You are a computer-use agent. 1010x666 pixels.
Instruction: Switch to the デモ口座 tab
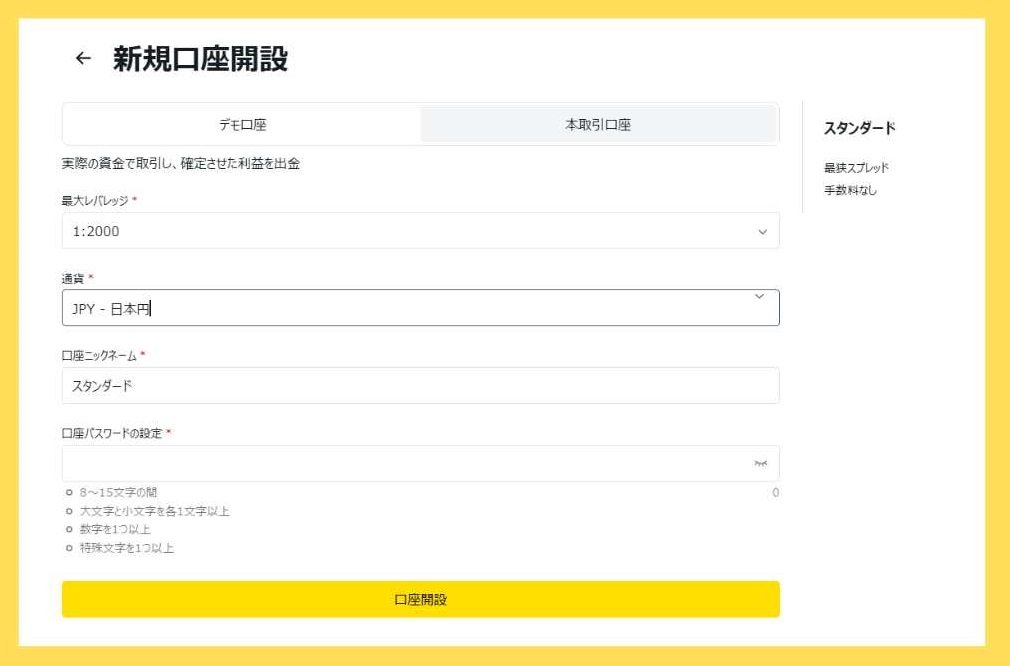241,122
